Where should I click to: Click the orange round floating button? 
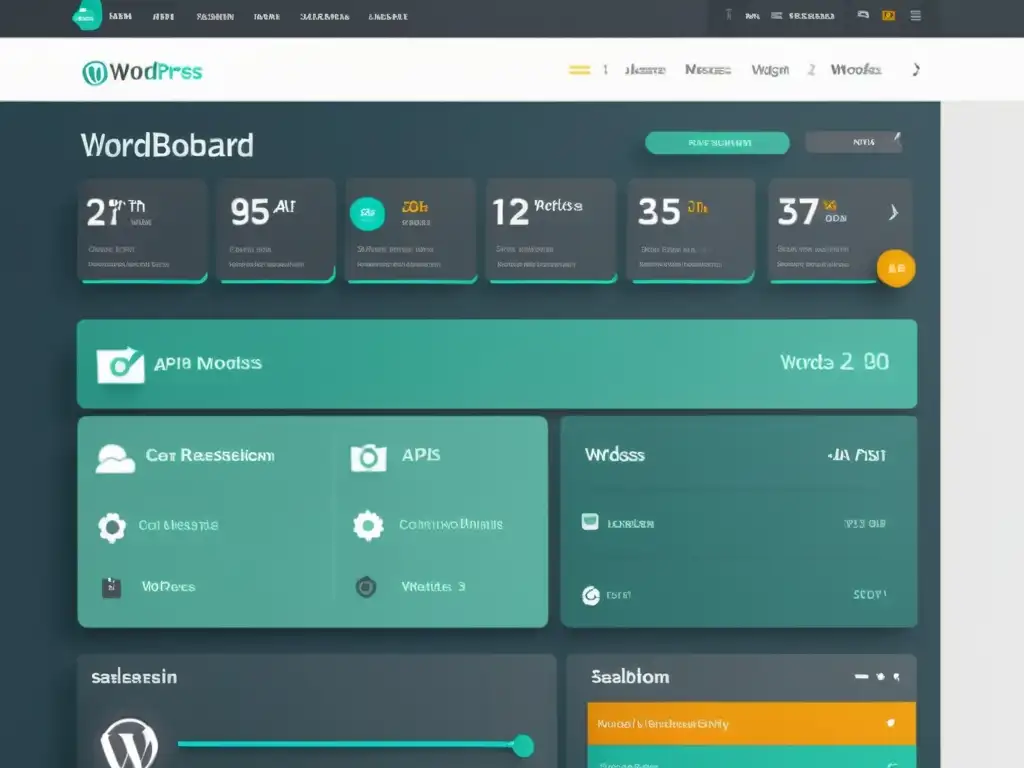(x=896, y=268)
